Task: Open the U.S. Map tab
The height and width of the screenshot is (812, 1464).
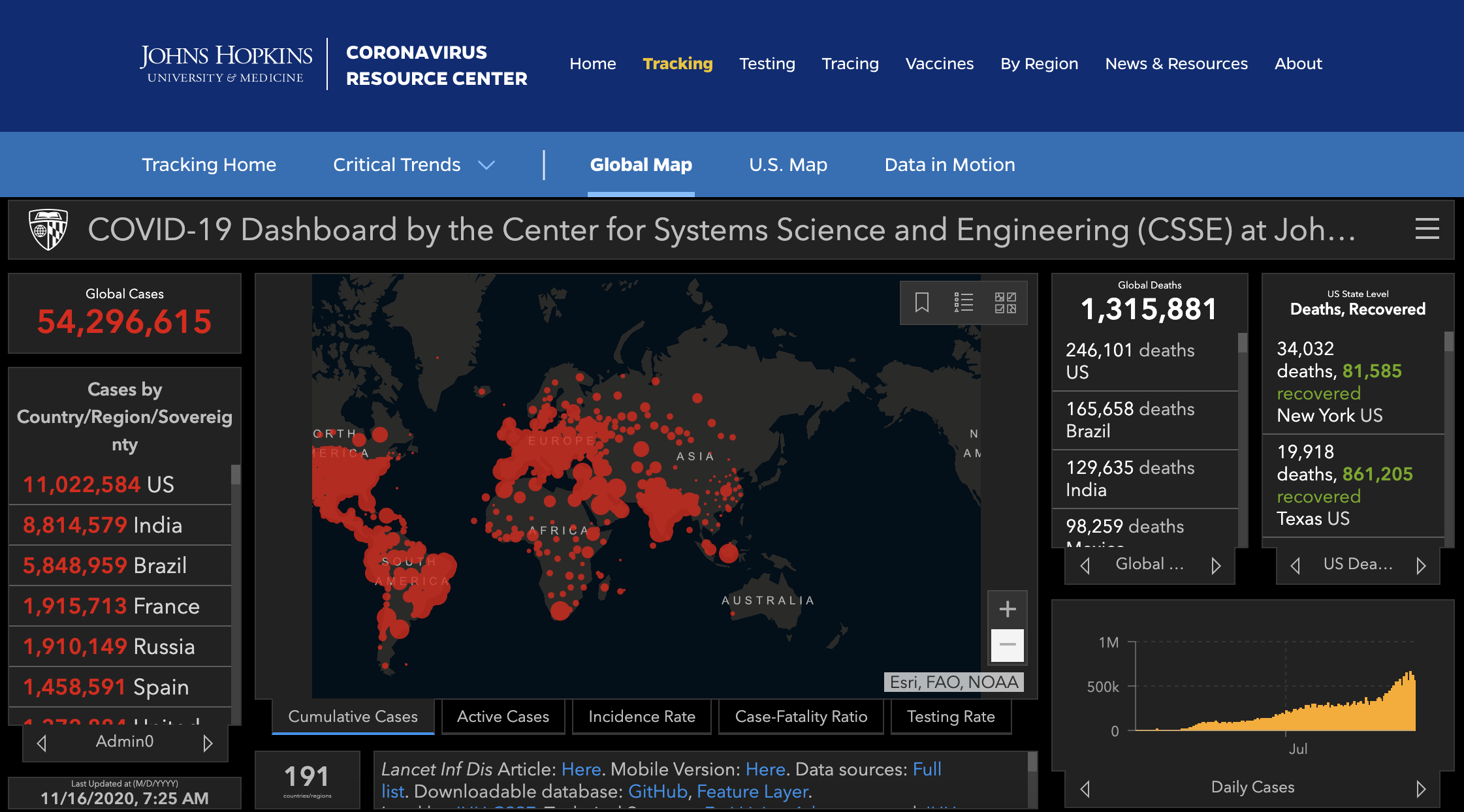Action: (788, 164)
